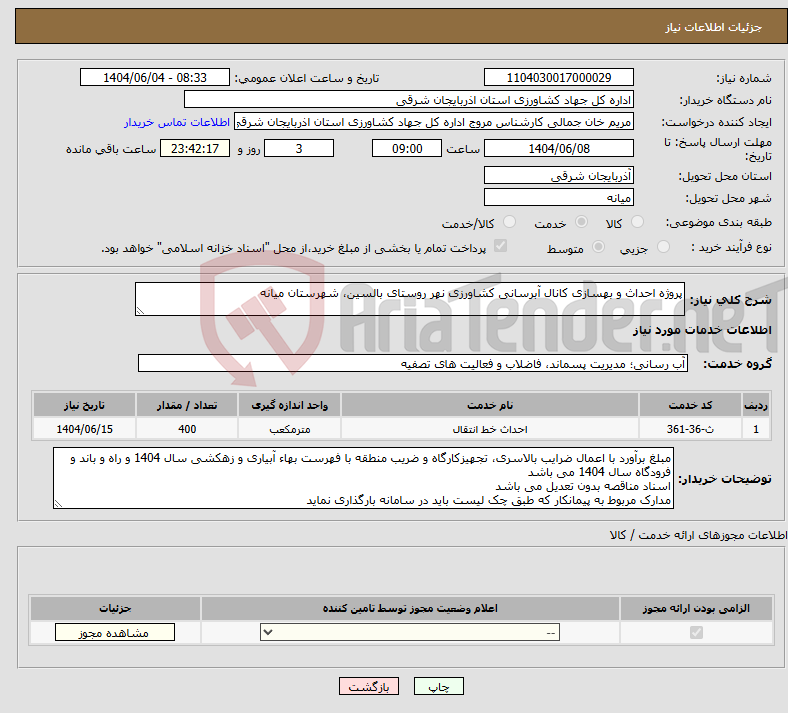Screen dimensions: 788x713
Task: Click the اعلام وضعیت مجوز توسط تامین کننده header
Action: [x=410, y=608]
